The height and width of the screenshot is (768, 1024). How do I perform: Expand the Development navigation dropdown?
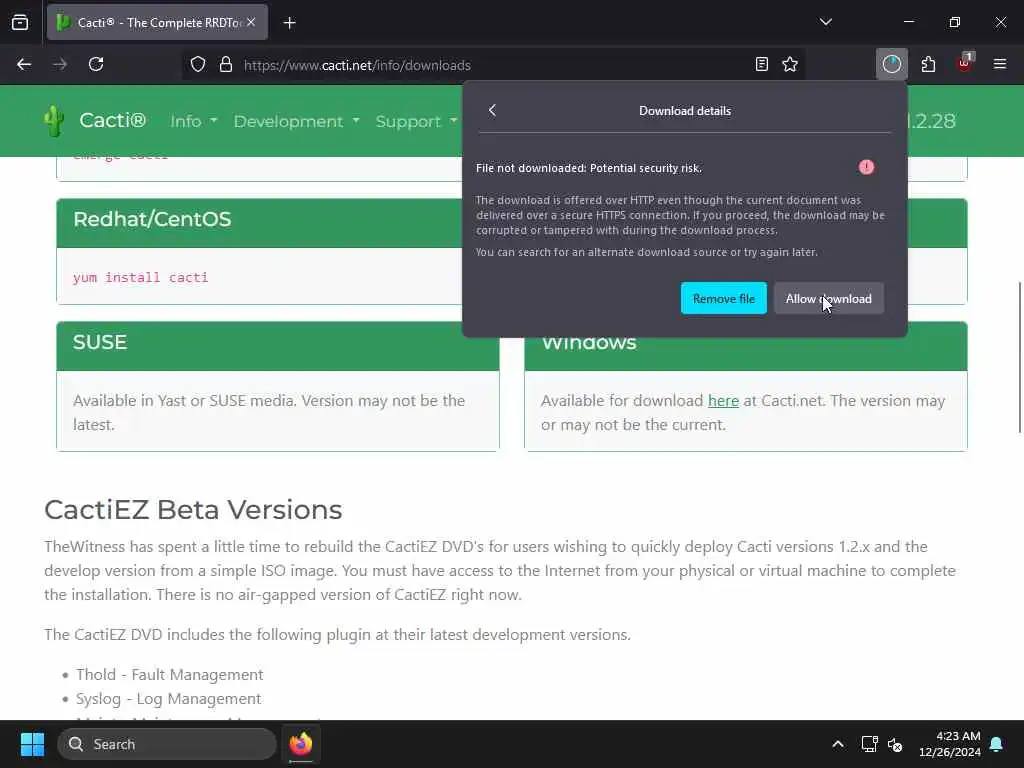pyautogui.click(x=296, y=121)
